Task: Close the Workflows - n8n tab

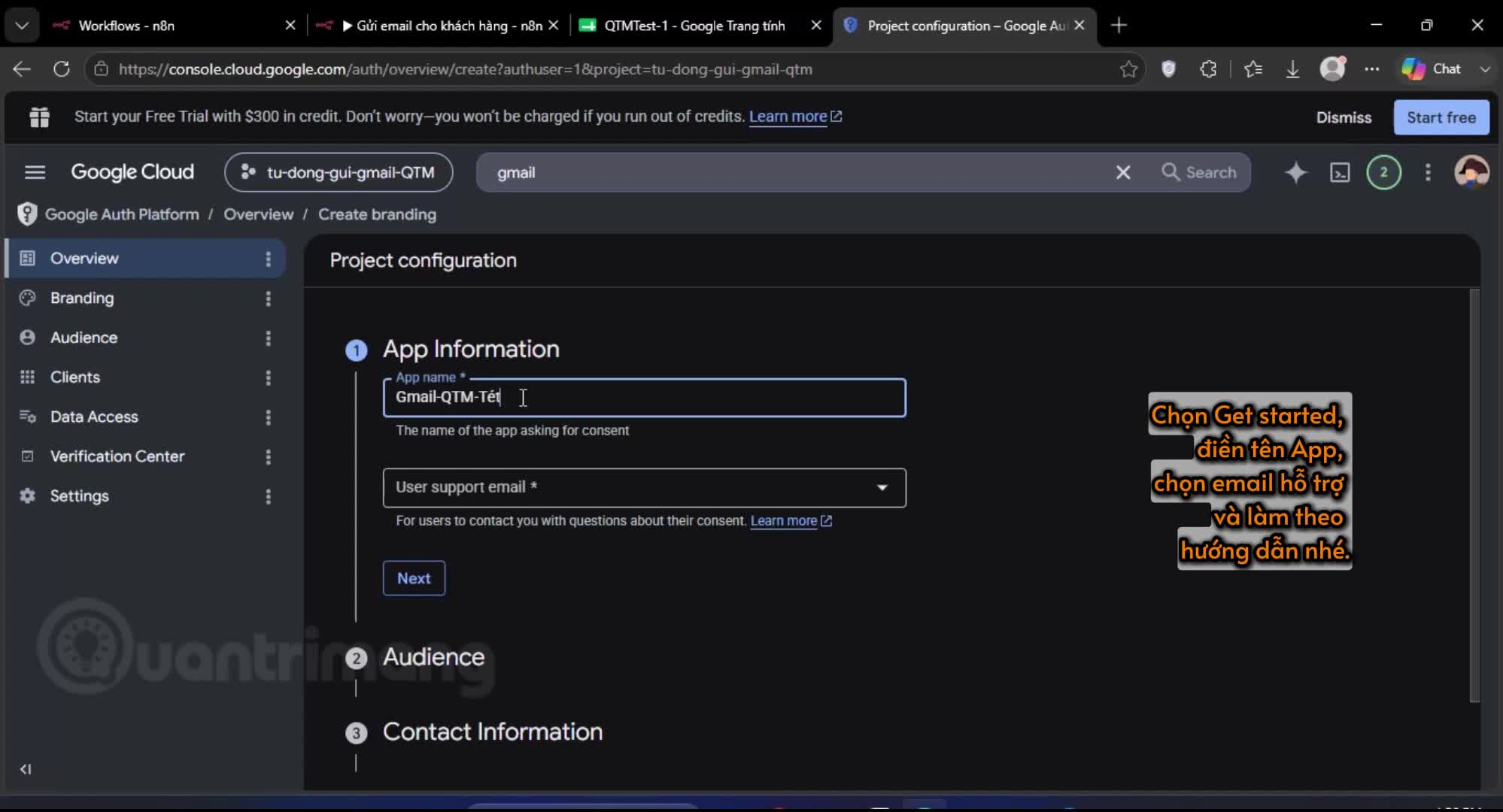Action: tap(290, 26)
